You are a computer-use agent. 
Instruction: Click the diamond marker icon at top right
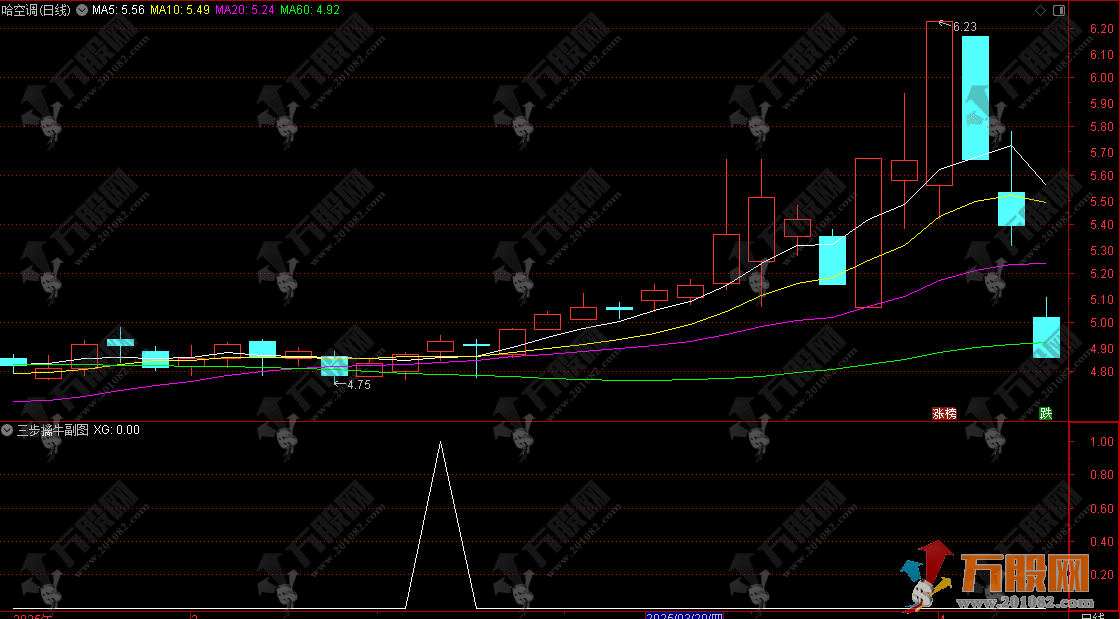point(1040,10)
